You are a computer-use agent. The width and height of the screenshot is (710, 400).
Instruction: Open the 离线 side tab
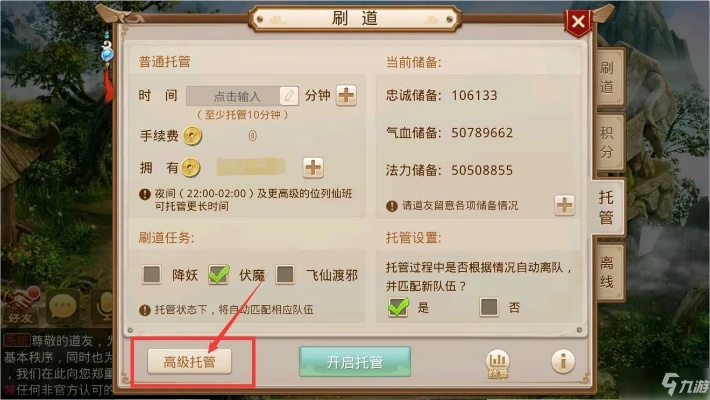click(x=609, y=272)
